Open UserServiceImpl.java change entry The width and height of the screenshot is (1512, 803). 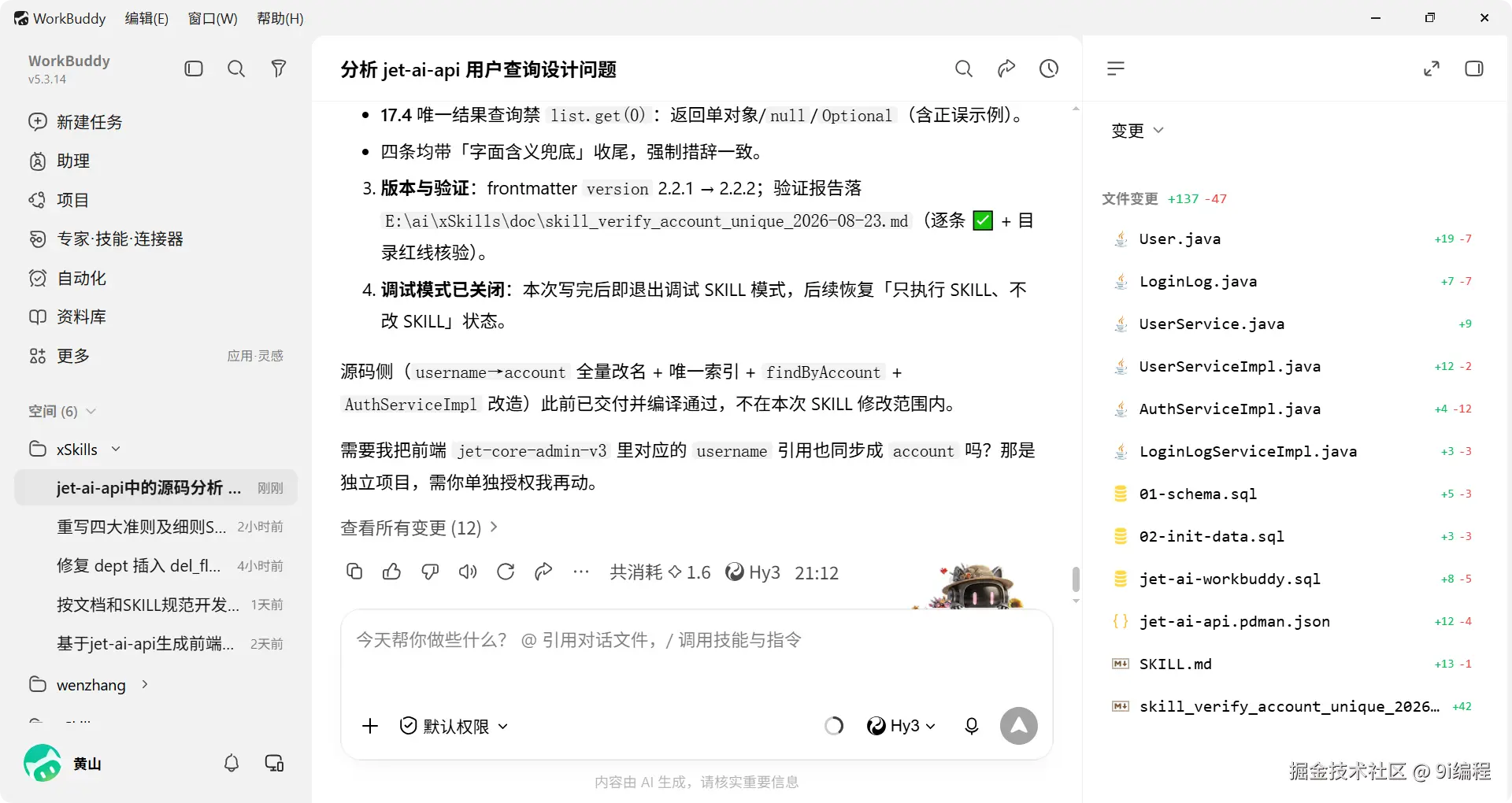click(x=1291, y=366)
